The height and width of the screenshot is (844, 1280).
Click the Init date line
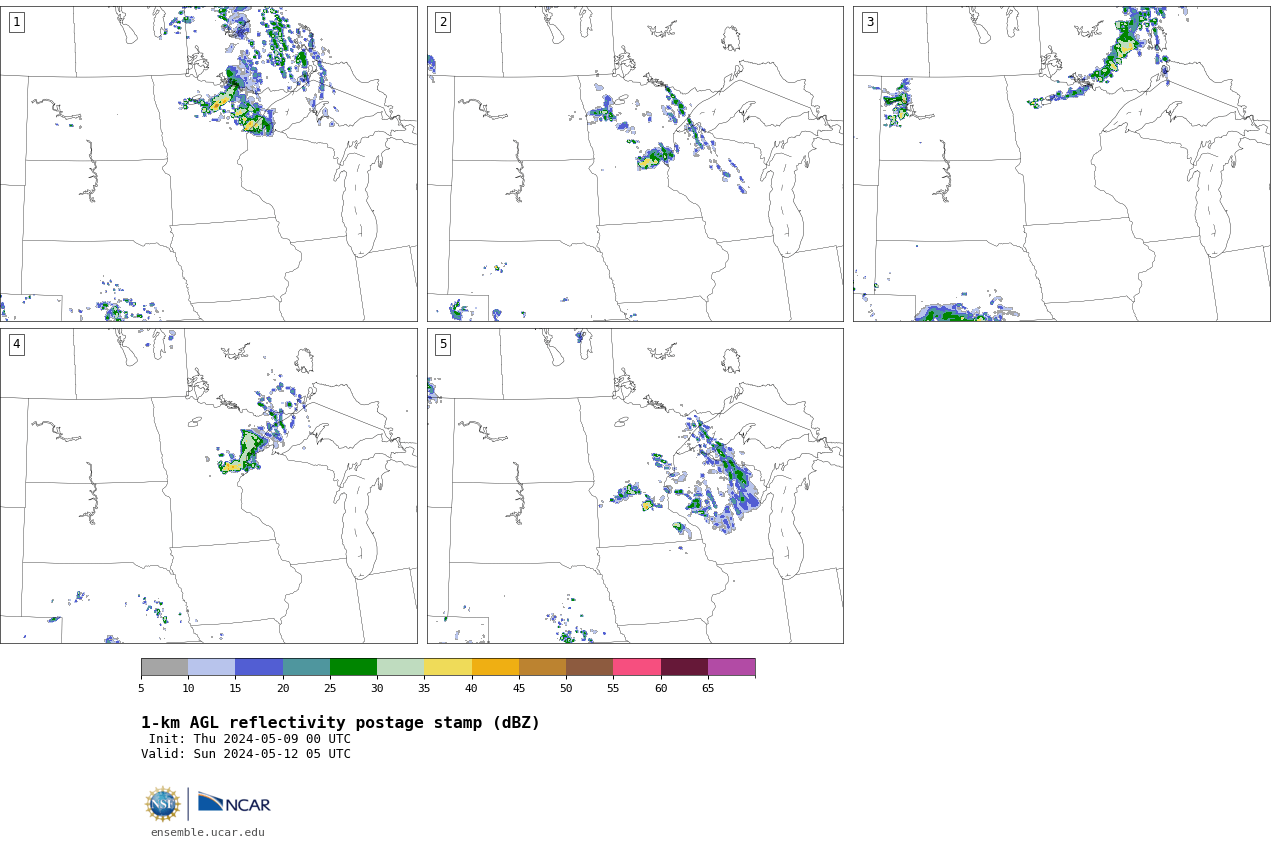(x=250, y=739)
